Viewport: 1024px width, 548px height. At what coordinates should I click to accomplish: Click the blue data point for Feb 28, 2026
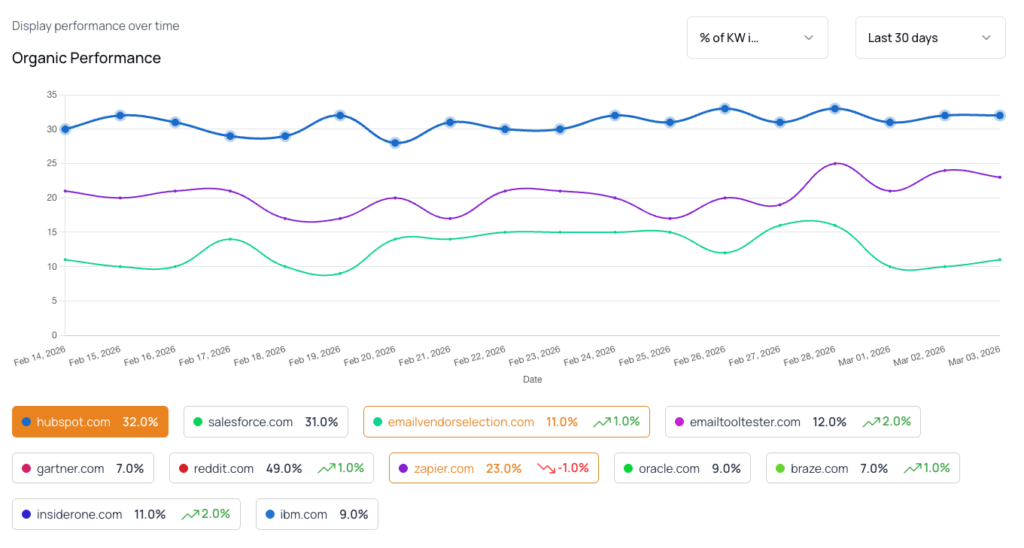(835, 108)
